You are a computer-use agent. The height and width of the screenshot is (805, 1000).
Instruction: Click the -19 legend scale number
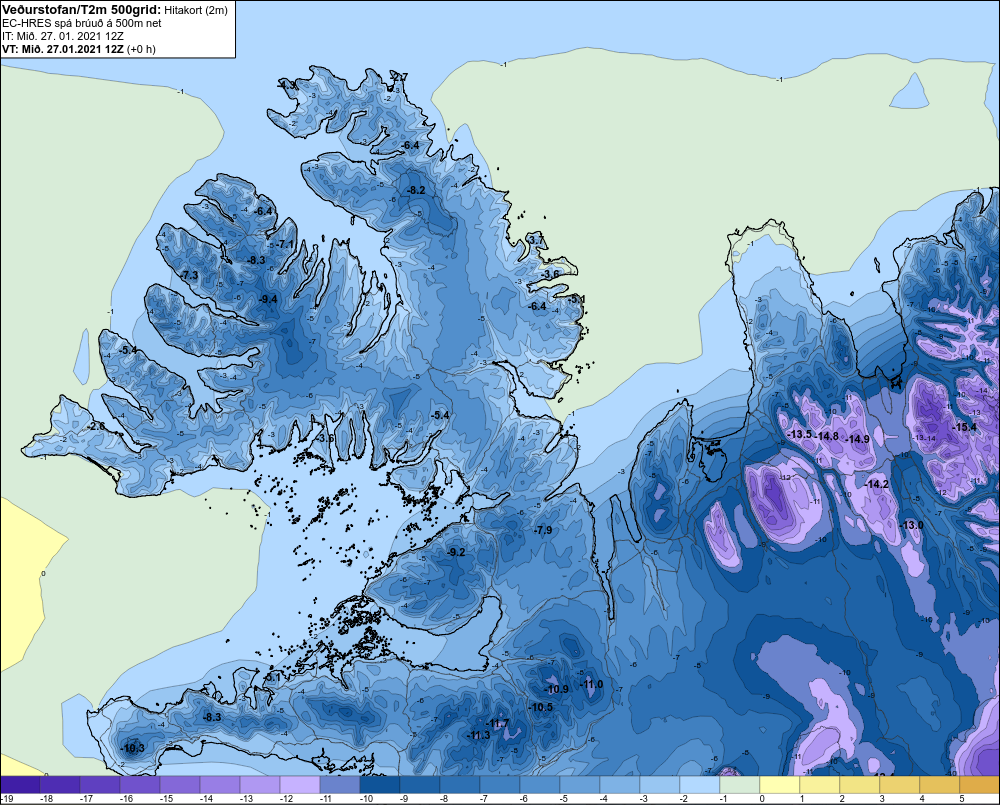click(8, 799)
